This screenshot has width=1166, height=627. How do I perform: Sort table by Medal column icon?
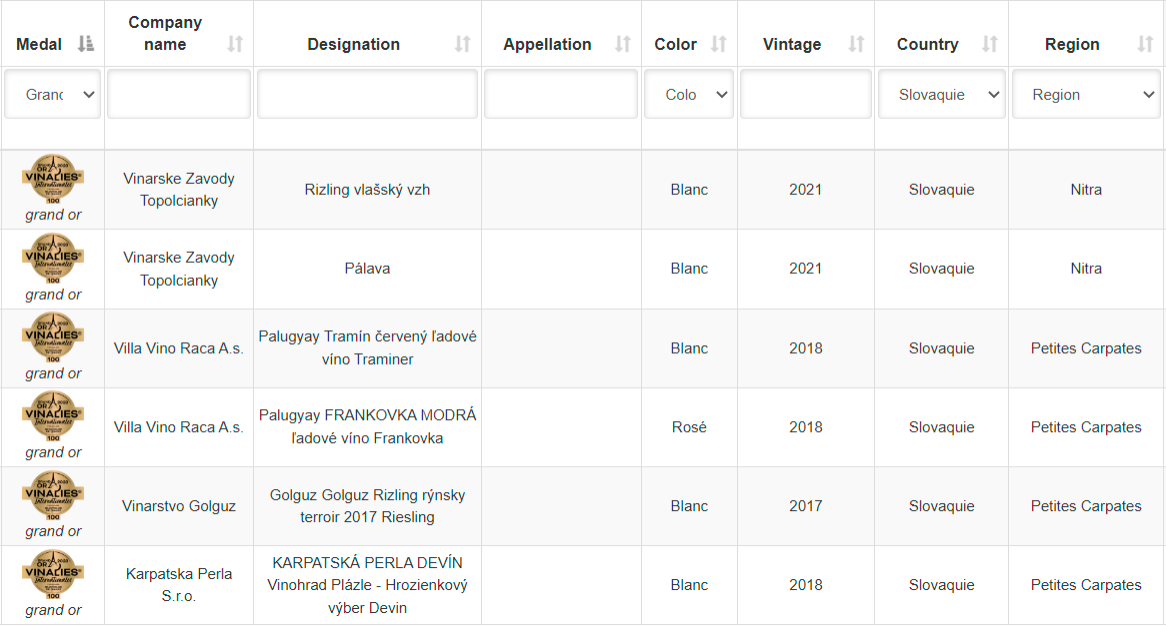click(86, 44)
